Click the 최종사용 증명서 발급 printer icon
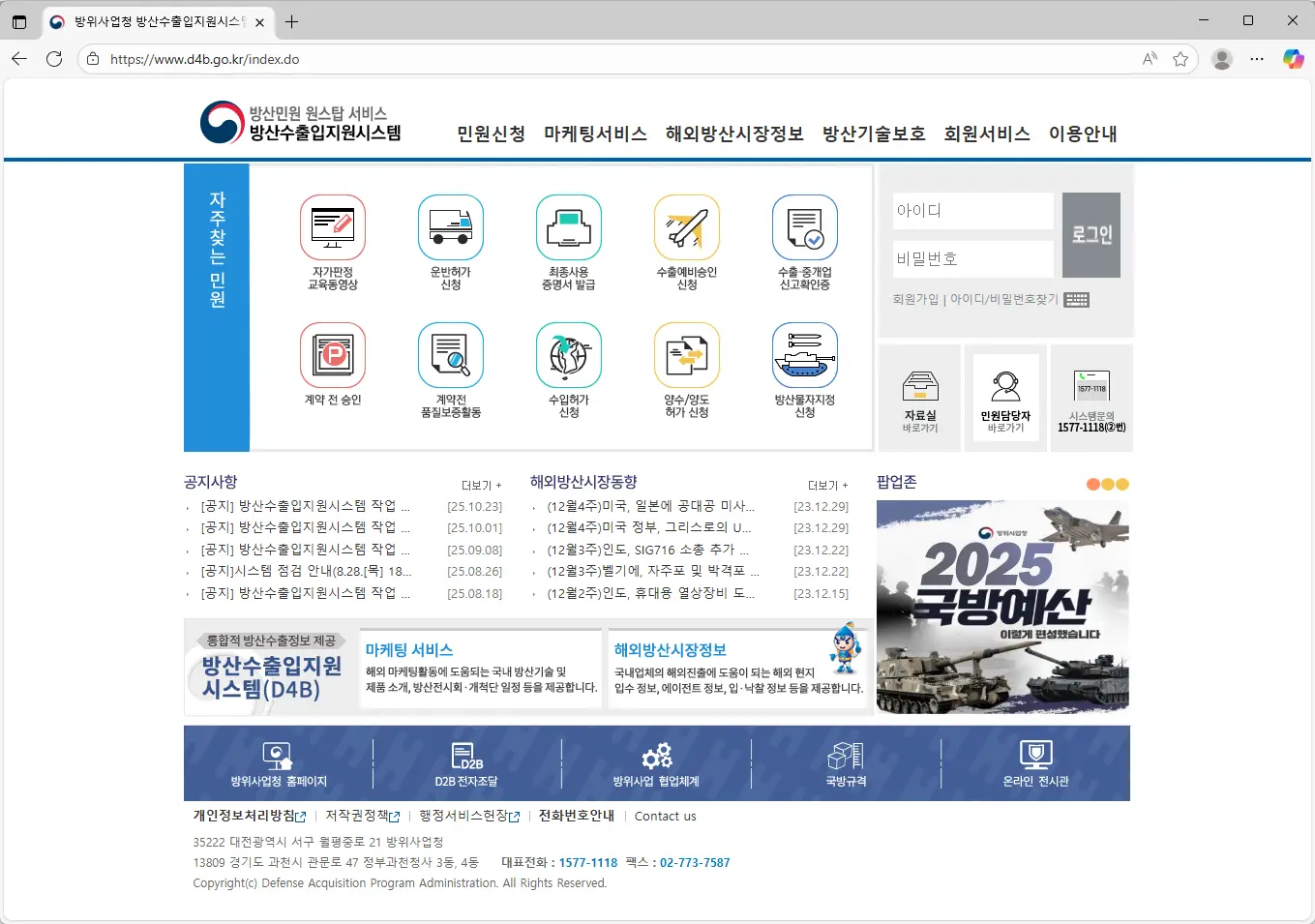This screenshot has height=924, width=1315. 569,228
